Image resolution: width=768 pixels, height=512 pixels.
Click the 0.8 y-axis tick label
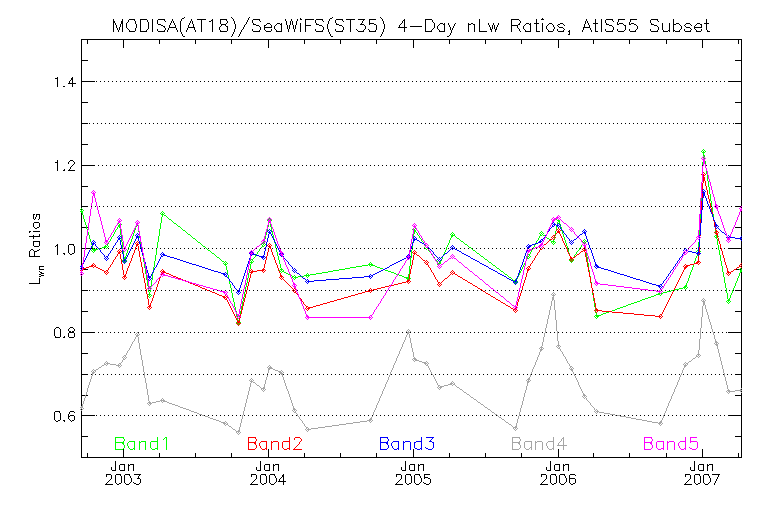pyautogui.click(x=65, y=333)
